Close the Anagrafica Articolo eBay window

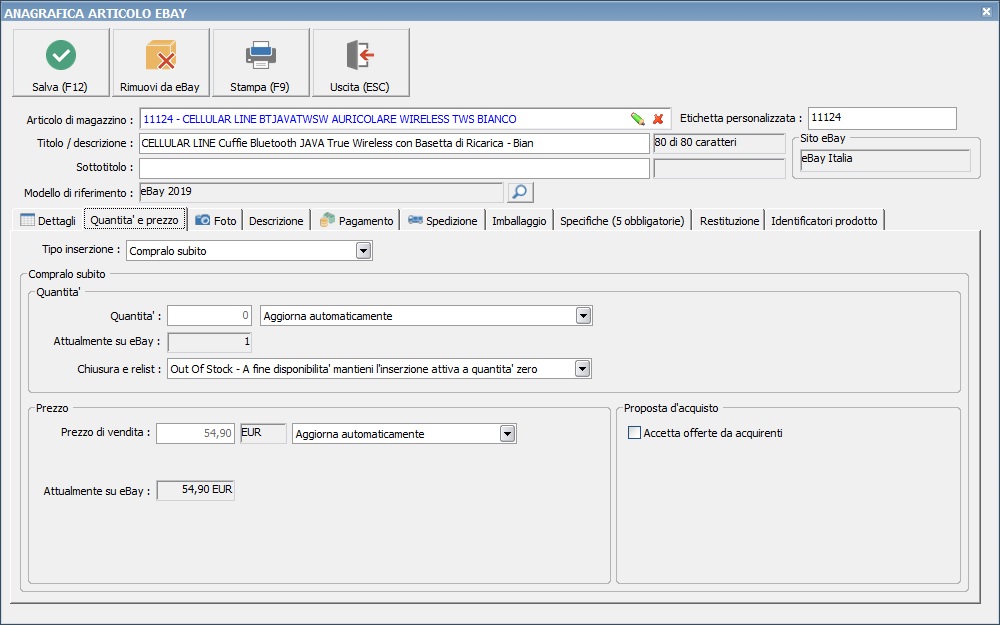coord(986,11)
